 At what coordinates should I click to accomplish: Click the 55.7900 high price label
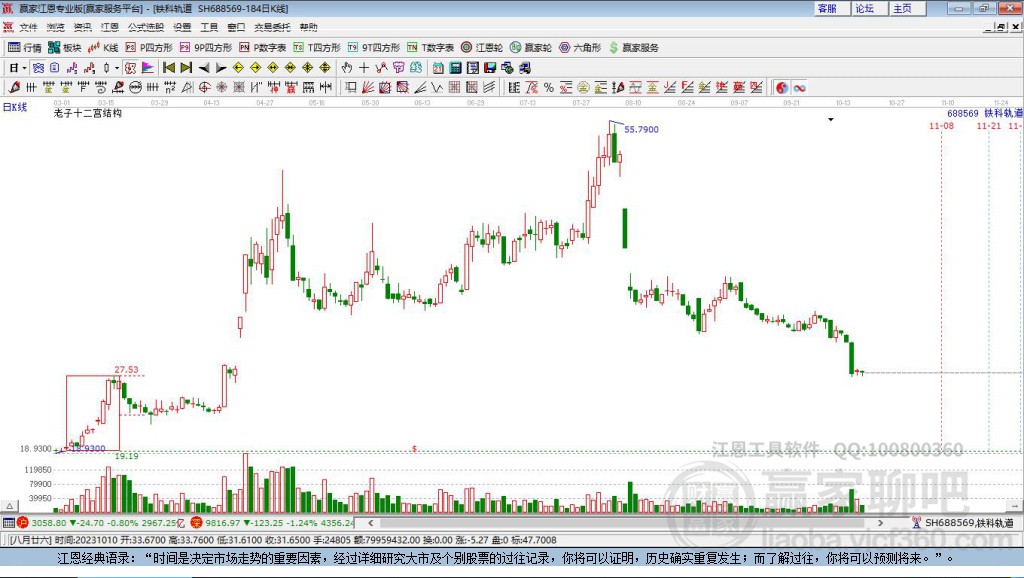(x=641, y=129)
